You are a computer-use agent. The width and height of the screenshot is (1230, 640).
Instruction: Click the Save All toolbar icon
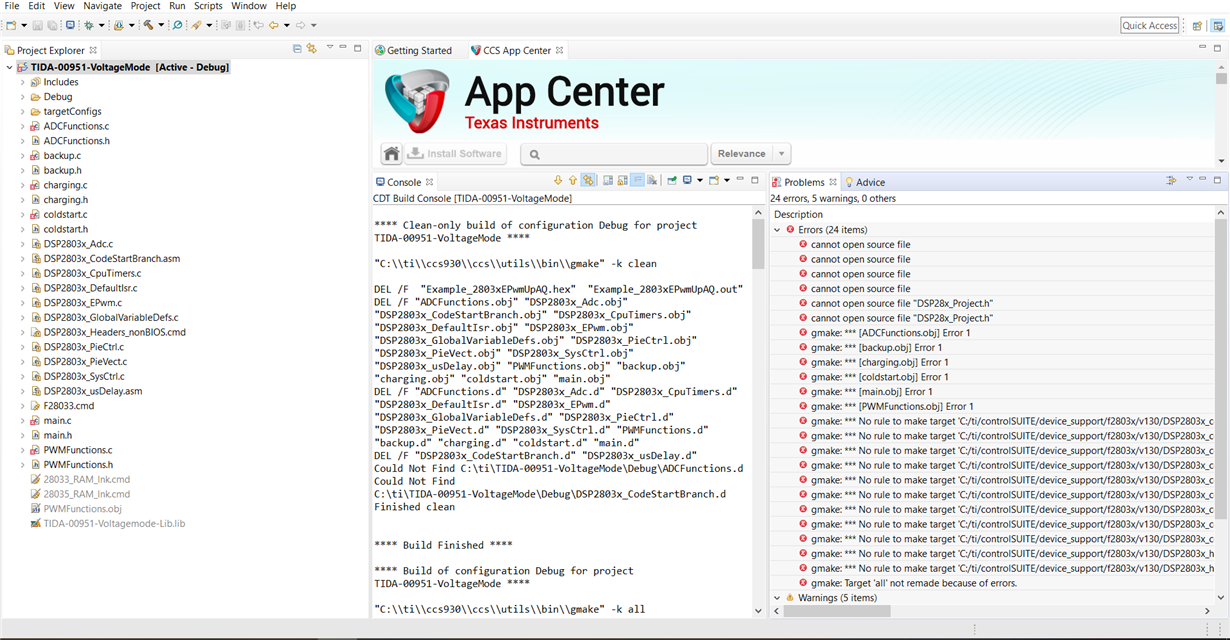click(52, 25)
